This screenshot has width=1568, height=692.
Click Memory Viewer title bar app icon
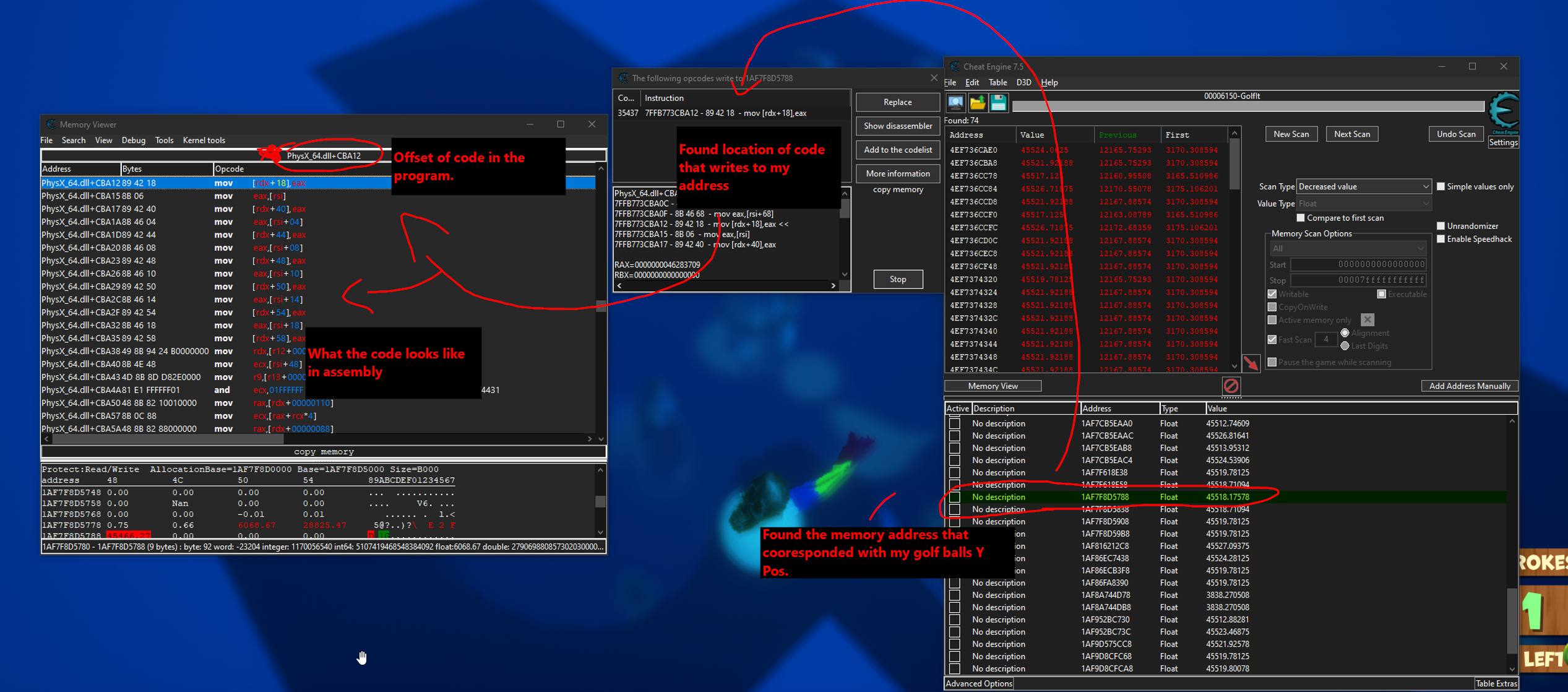pyautogui.click(x=51, y=124)
